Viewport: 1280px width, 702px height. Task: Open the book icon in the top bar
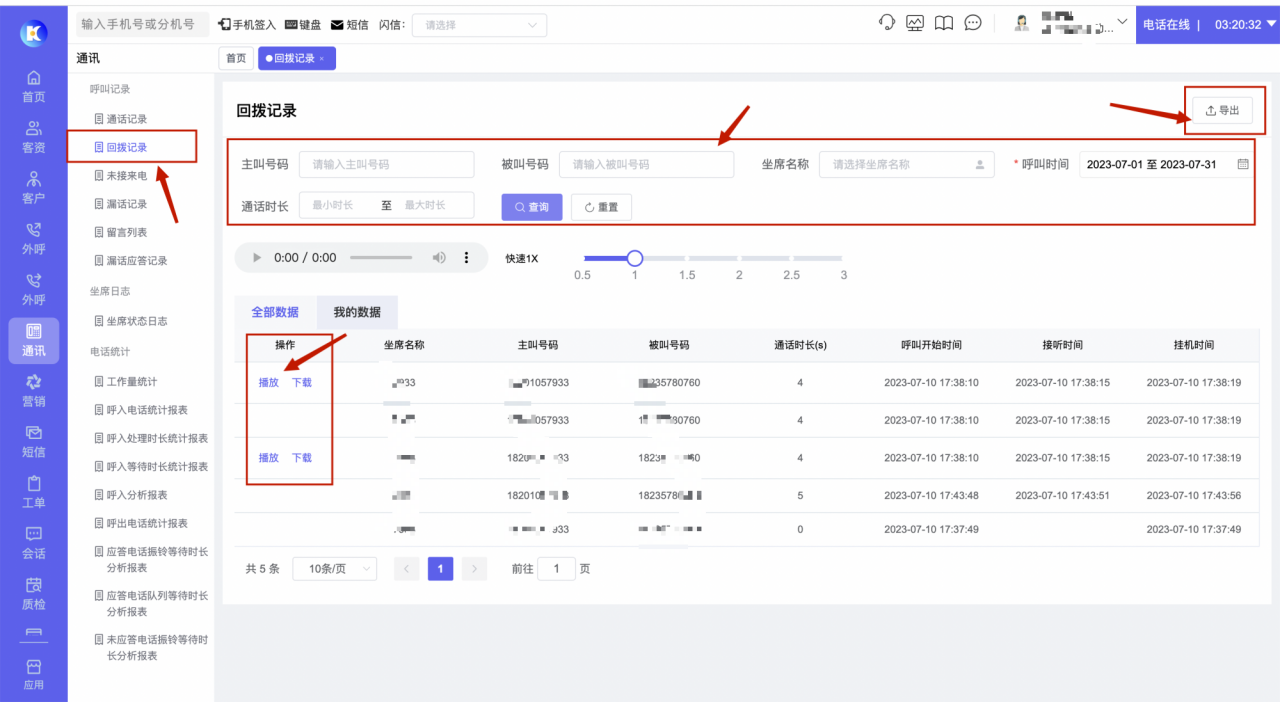point(944,23)
